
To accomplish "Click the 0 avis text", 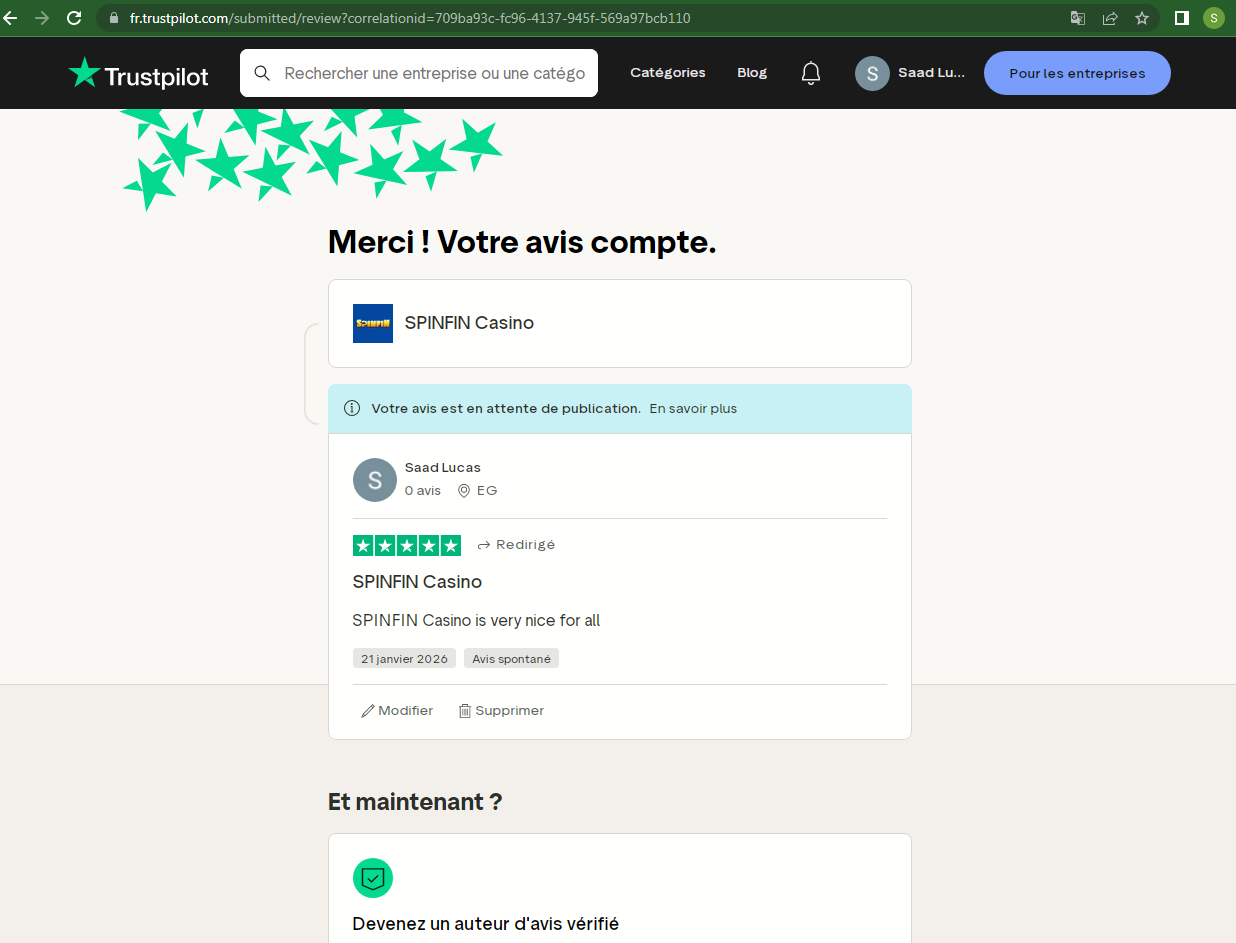I will (x=423, y=490).
